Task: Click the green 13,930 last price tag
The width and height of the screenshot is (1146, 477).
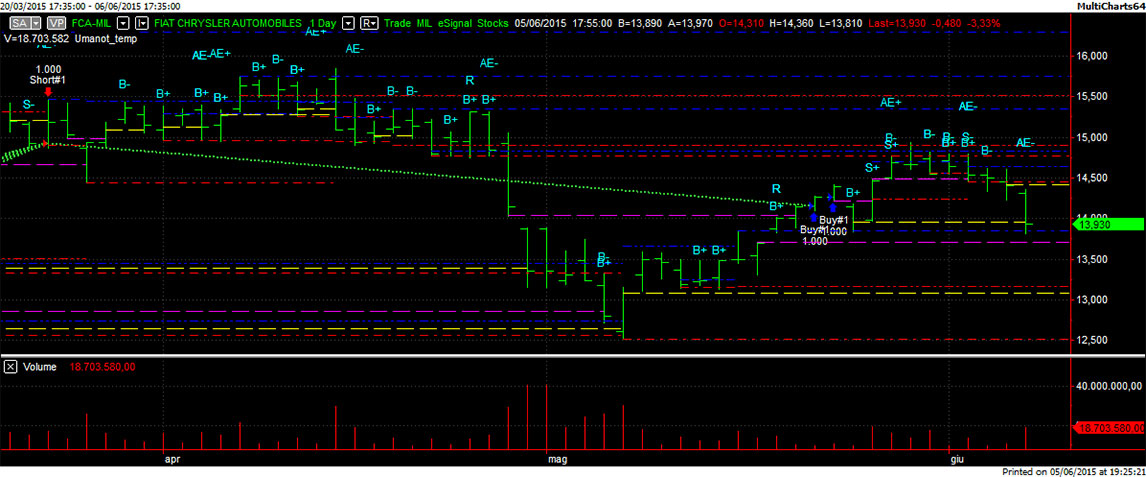Action: point(1107,225)
